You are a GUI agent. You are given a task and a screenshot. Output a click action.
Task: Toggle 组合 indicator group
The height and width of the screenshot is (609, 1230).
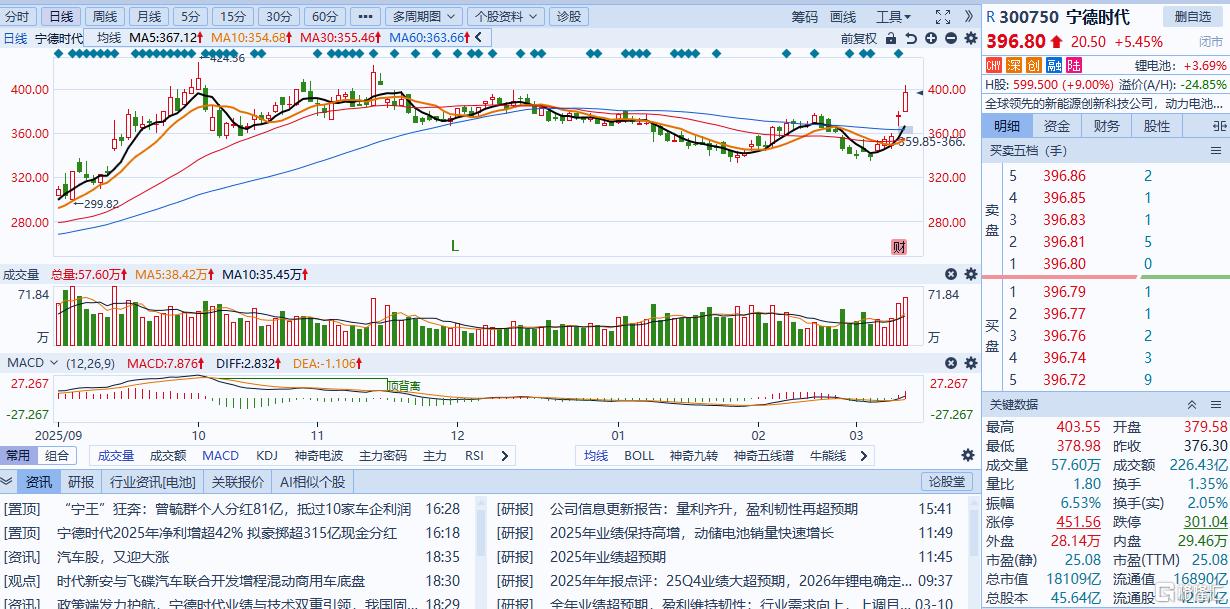pyautogui.click(x=57, y=455)
